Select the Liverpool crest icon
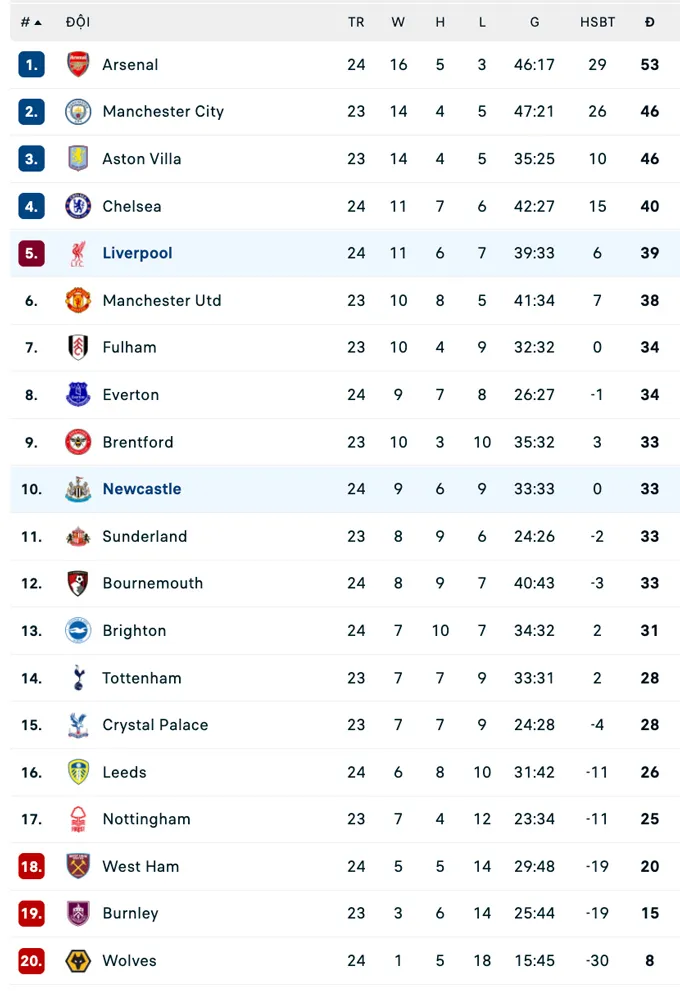The image size is (680, 991). click(78, 253)
